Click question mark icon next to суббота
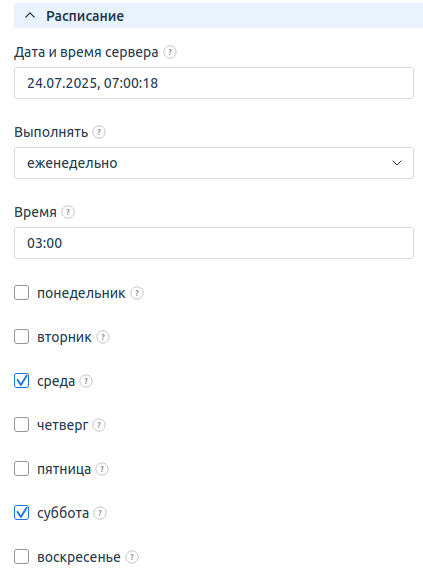 100,513
